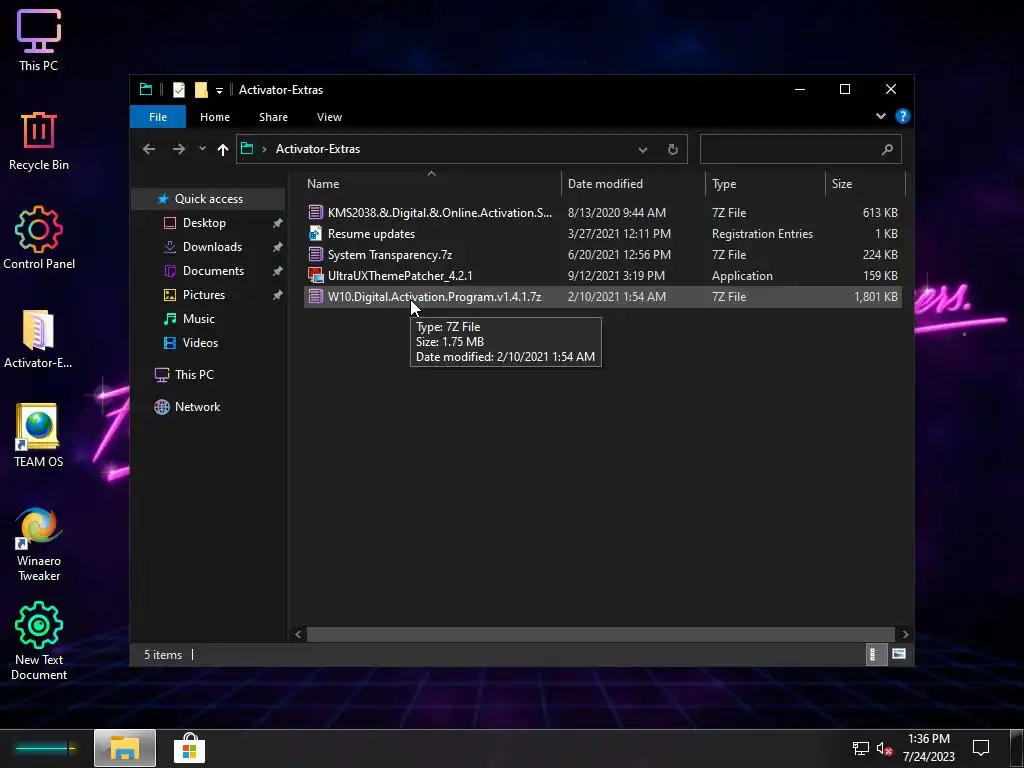This screenshot has width=1024, height=768.
Task: Select the Resume updates registry file
Action: [x=603, y=233]
